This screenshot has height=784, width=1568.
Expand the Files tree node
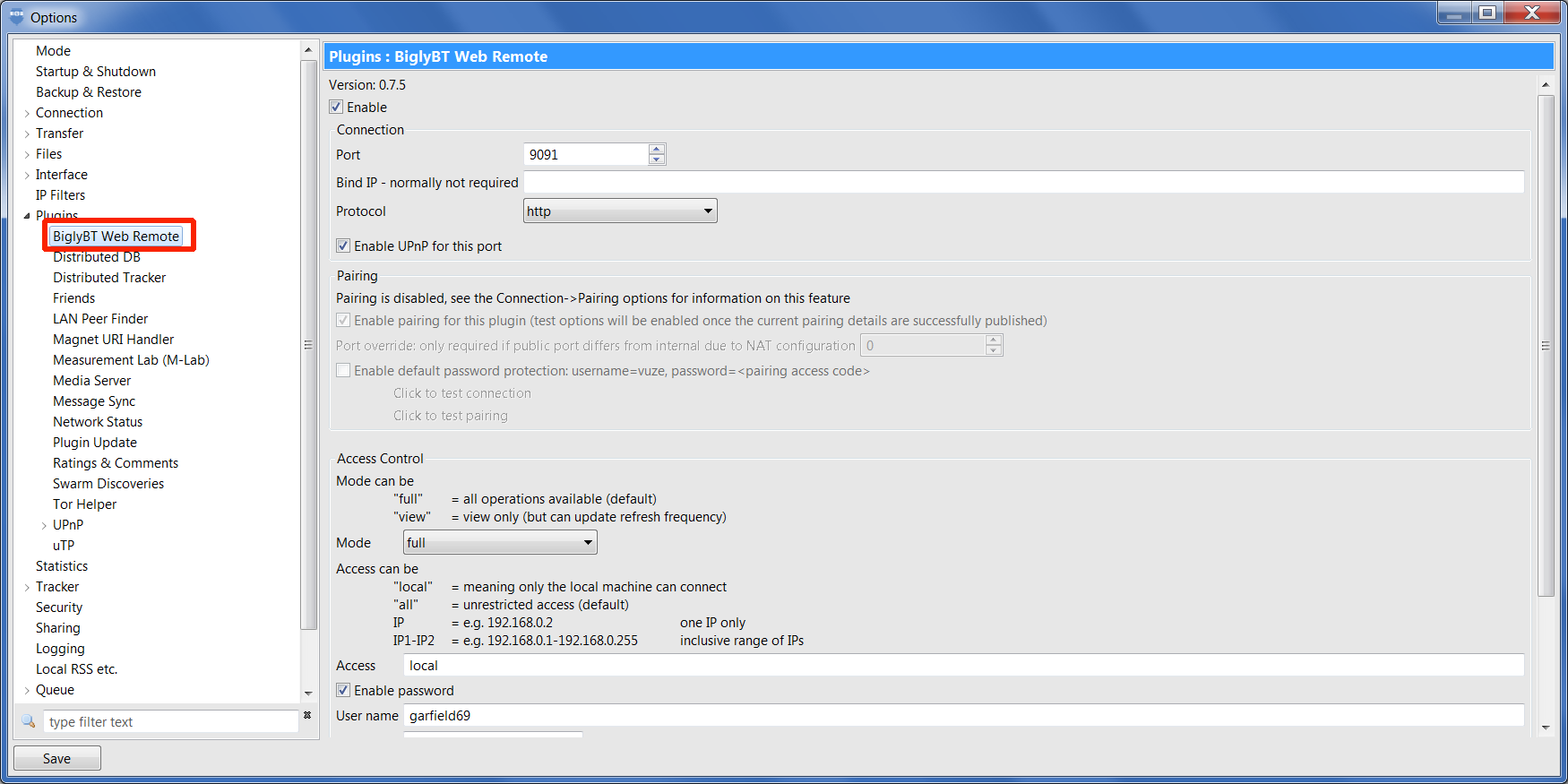pos(27,154)
